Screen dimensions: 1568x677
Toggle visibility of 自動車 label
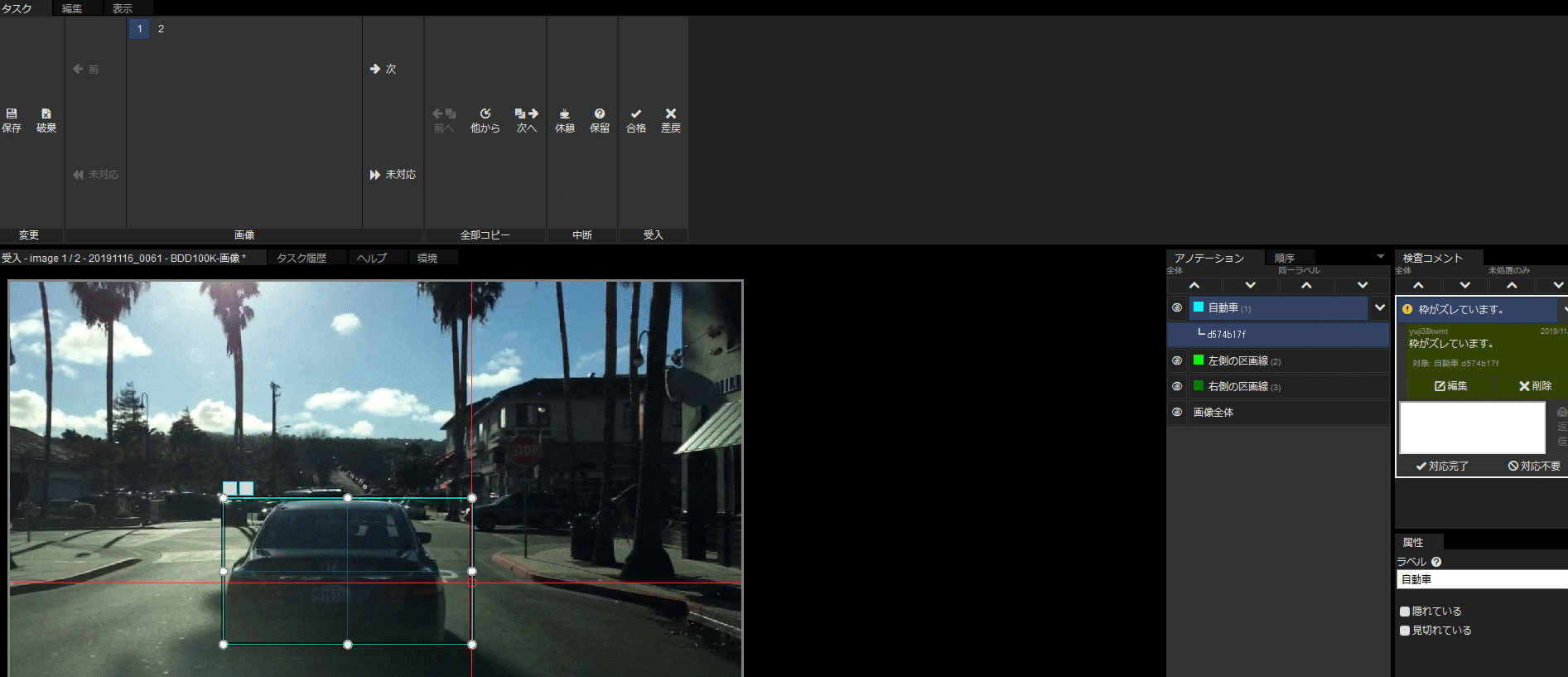1177,307
